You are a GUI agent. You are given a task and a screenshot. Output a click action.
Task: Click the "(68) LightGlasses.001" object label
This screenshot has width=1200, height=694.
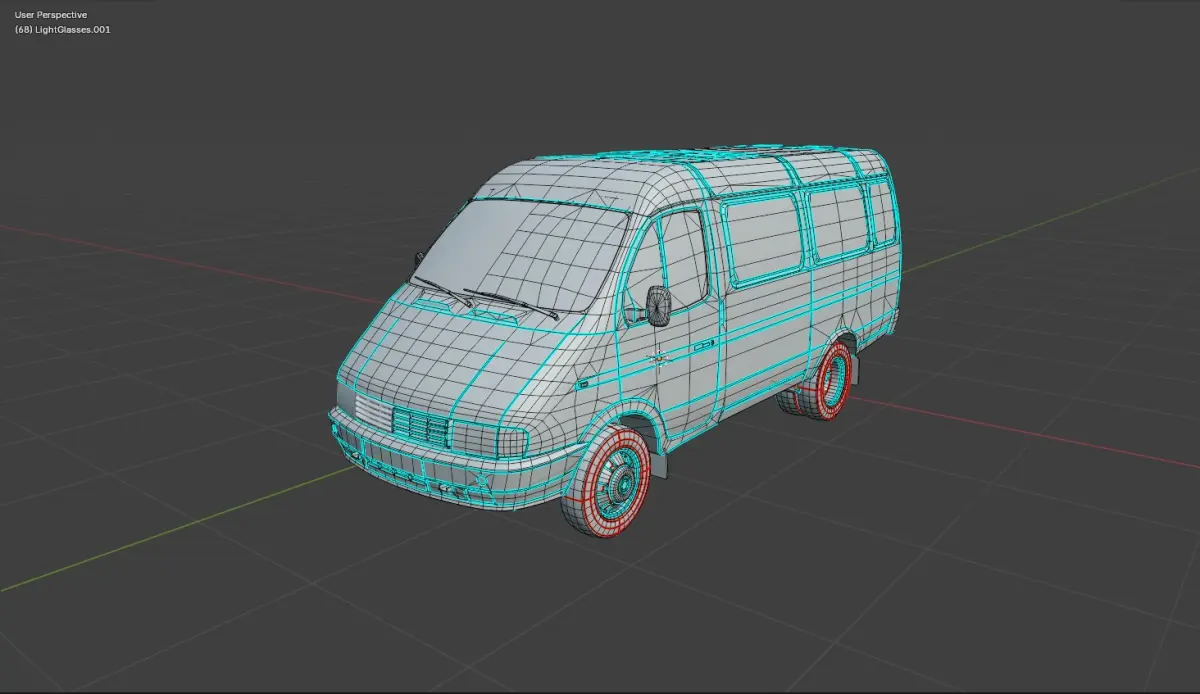pos(62,29)
